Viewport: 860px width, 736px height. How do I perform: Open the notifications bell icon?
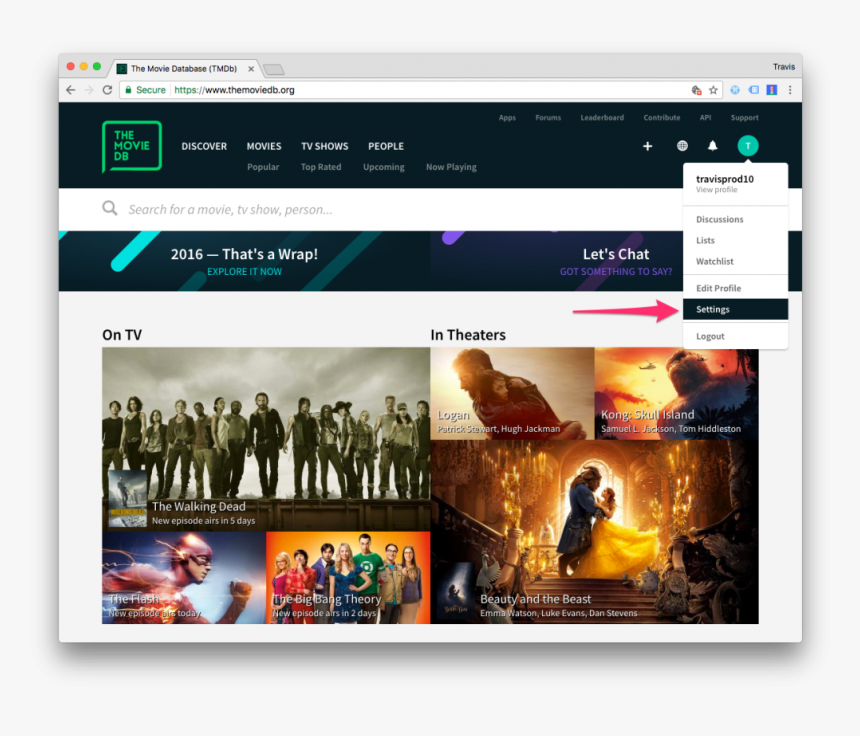(712, 145)
